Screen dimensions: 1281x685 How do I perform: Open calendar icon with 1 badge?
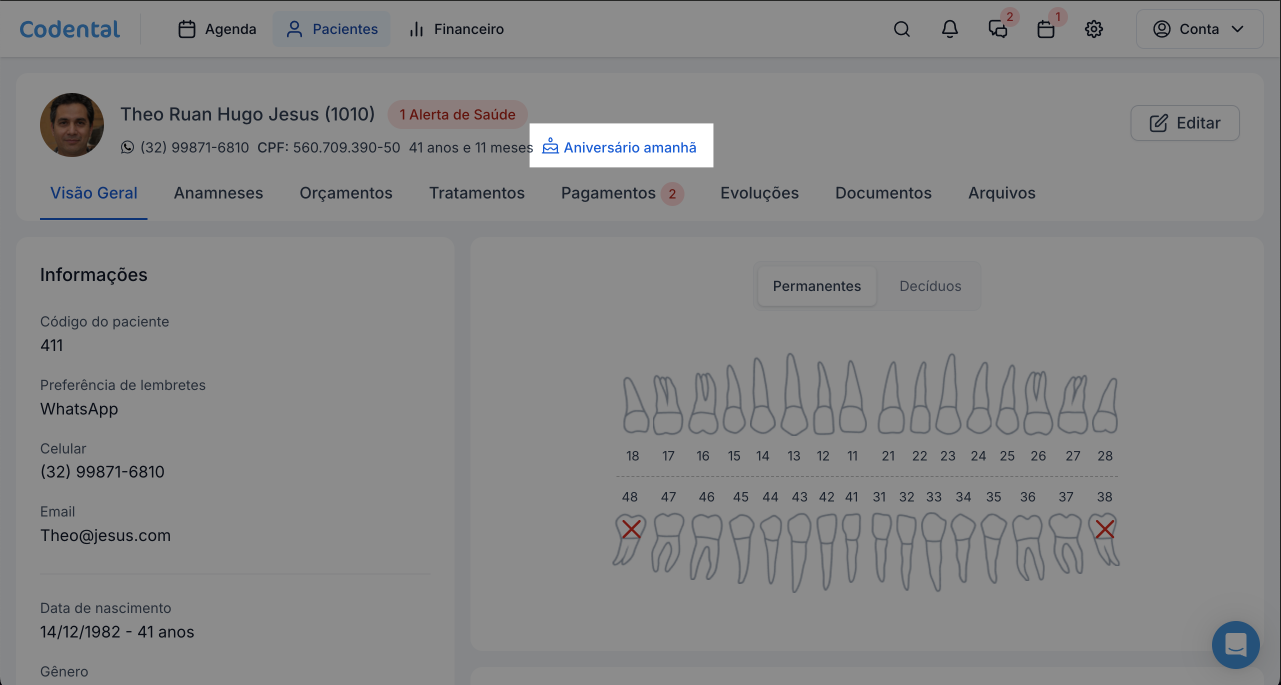(1046, 29)
